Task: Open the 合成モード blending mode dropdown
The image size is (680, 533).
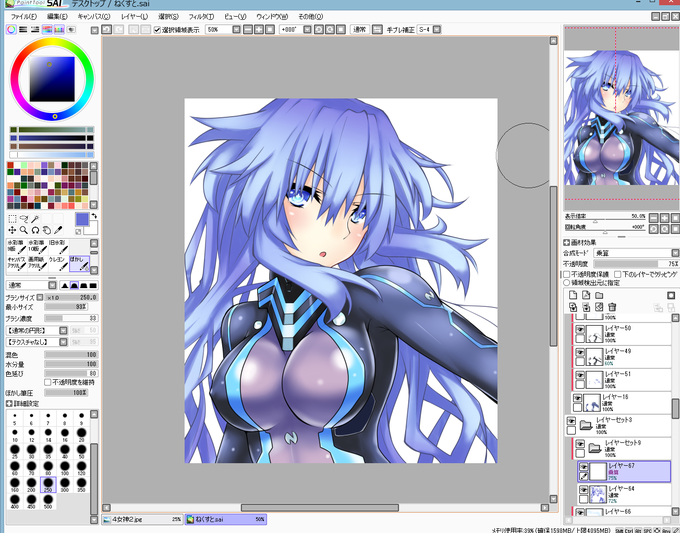Action: pos(675,253)
